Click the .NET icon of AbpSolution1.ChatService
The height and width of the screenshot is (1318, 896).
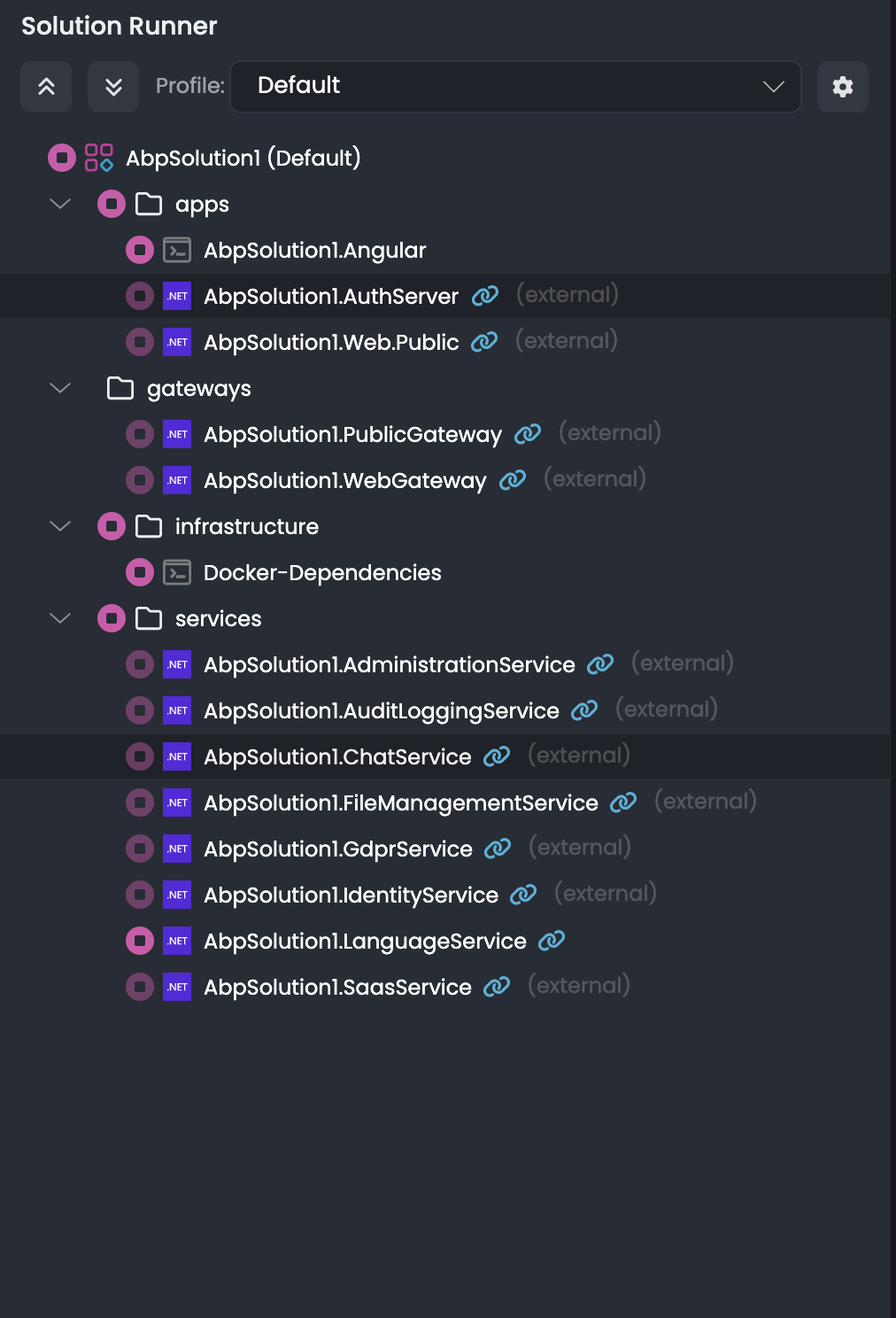[x=177, y=756]
